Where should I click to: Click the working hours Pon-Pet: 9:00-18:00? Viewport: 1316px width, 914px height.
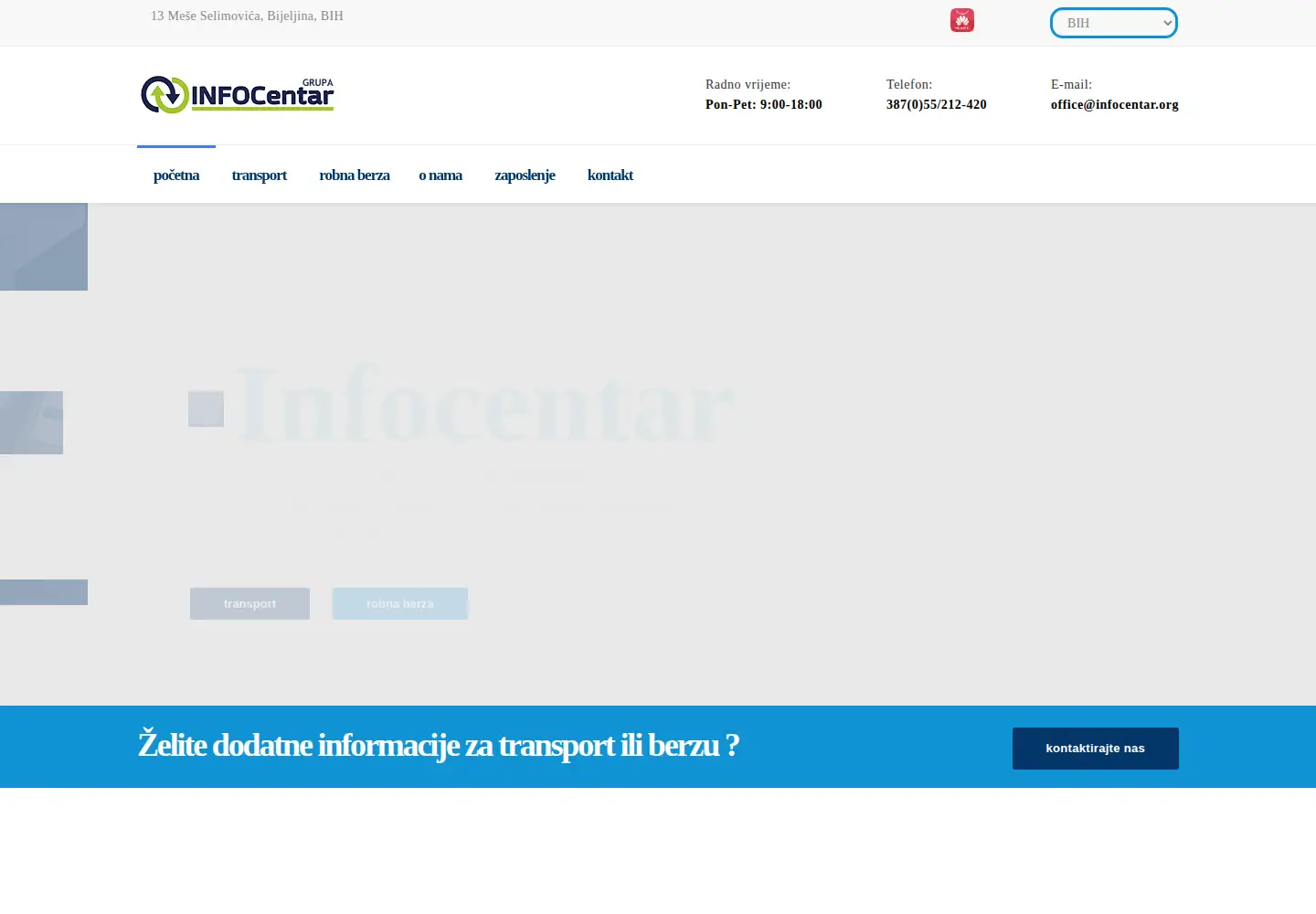(764, 105)
